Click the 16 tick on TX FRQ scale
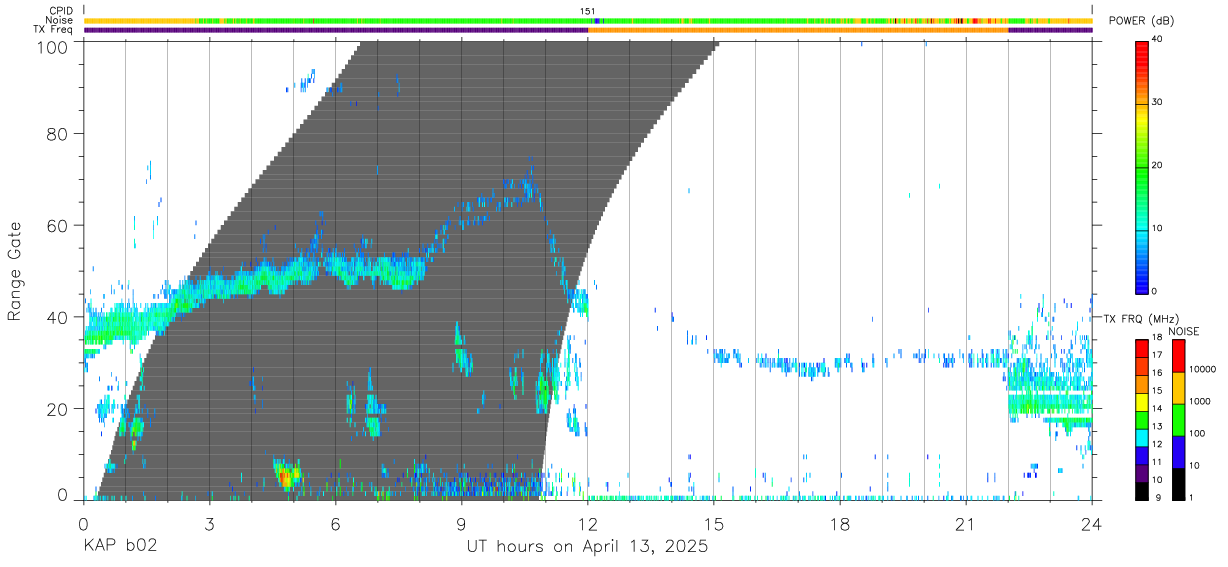This screenshot has height=567, width=1228. (1156, 373)
